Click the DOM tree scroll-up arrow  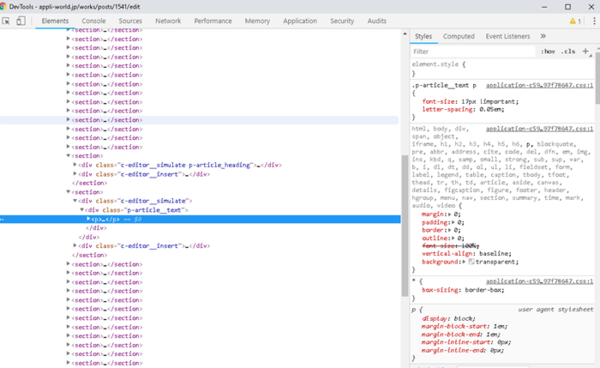pos(405,34)
